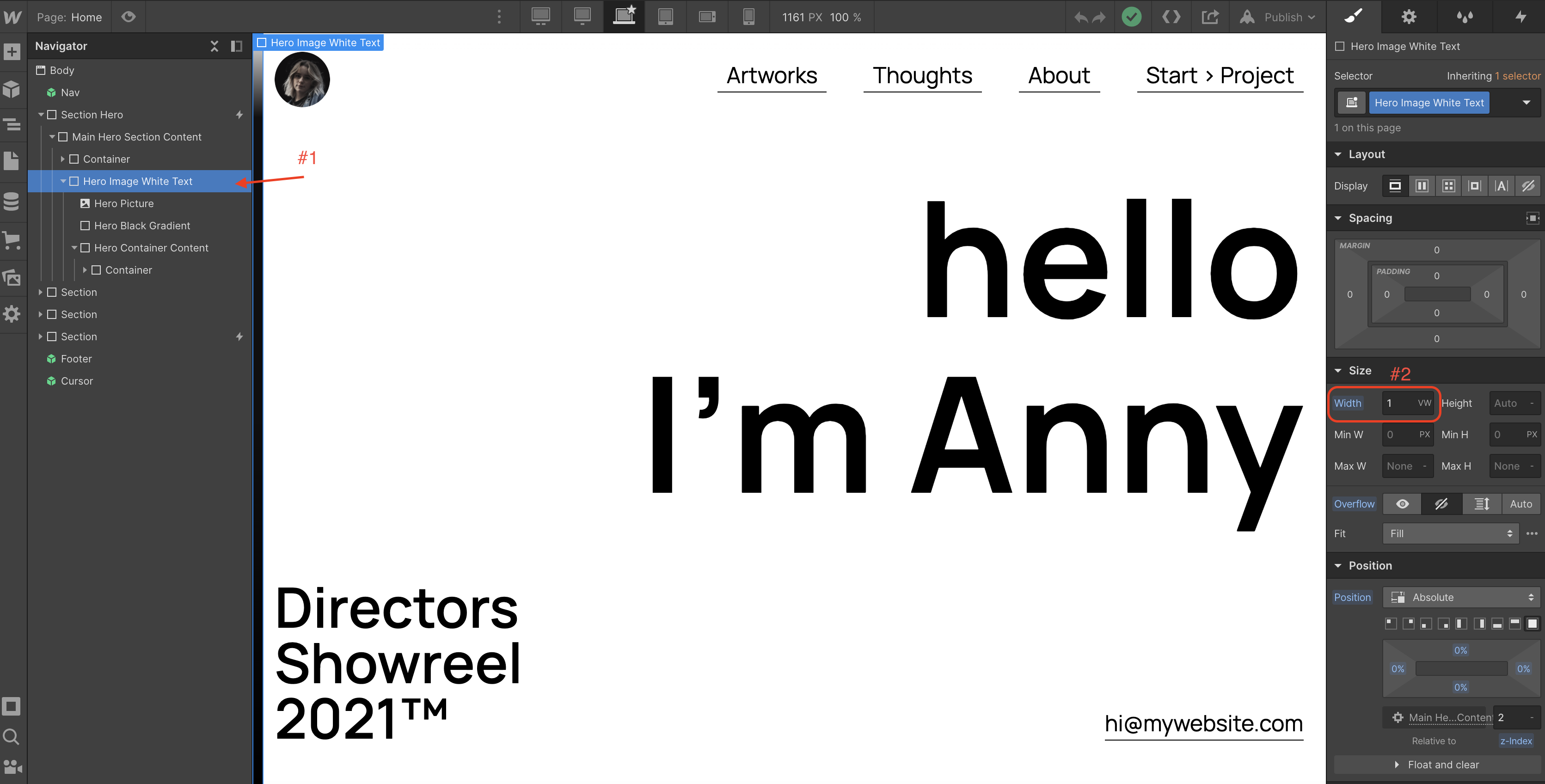Set display to Block
The image size is (1545, 784).
[1395, 186]
